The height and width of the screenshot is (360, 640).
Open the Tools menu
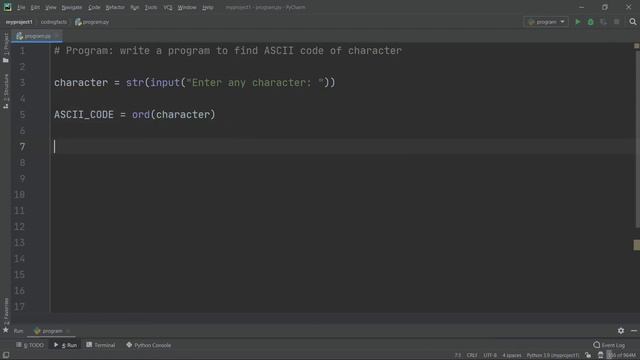[151, 7]
